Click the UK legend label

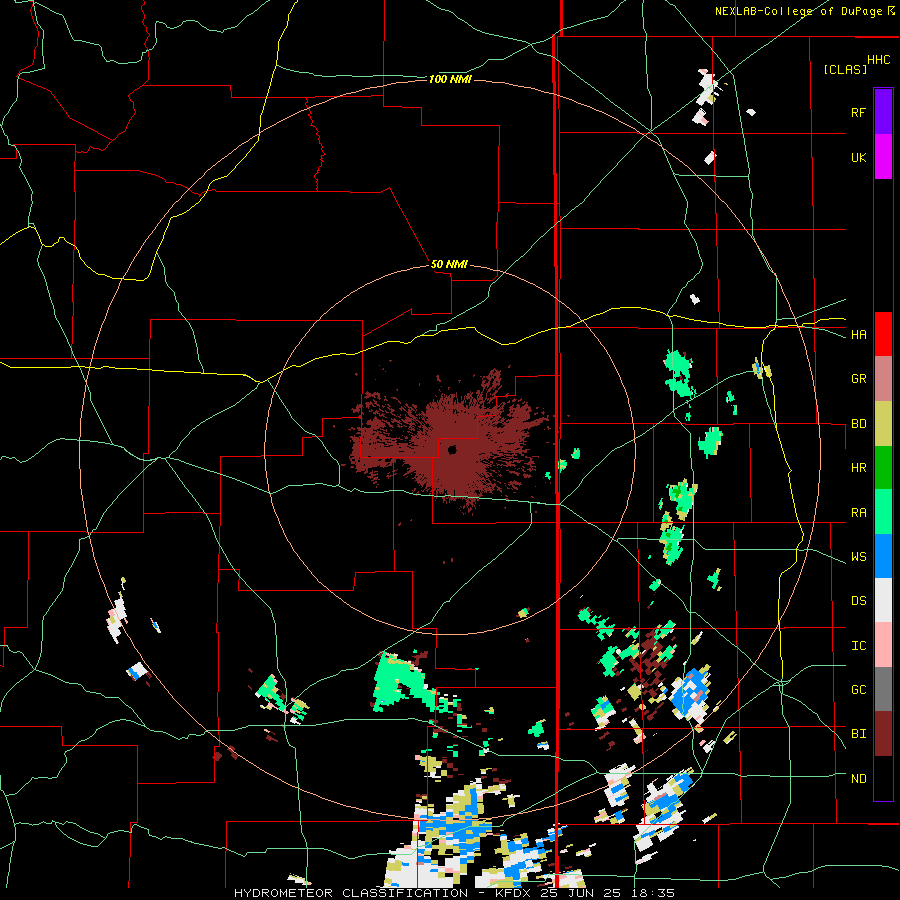tap(858, 157)
